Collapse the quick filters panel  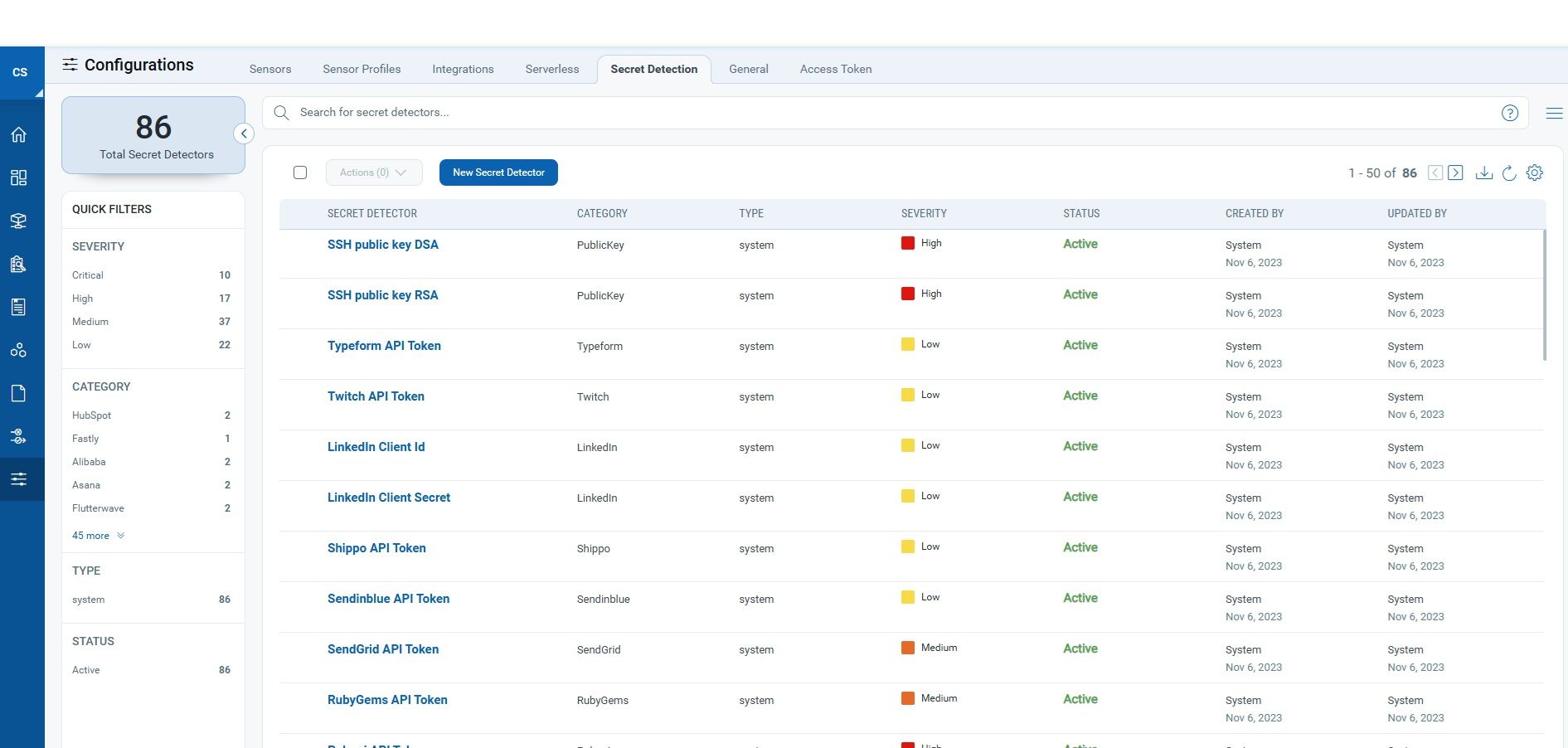(x=244, y=134)
